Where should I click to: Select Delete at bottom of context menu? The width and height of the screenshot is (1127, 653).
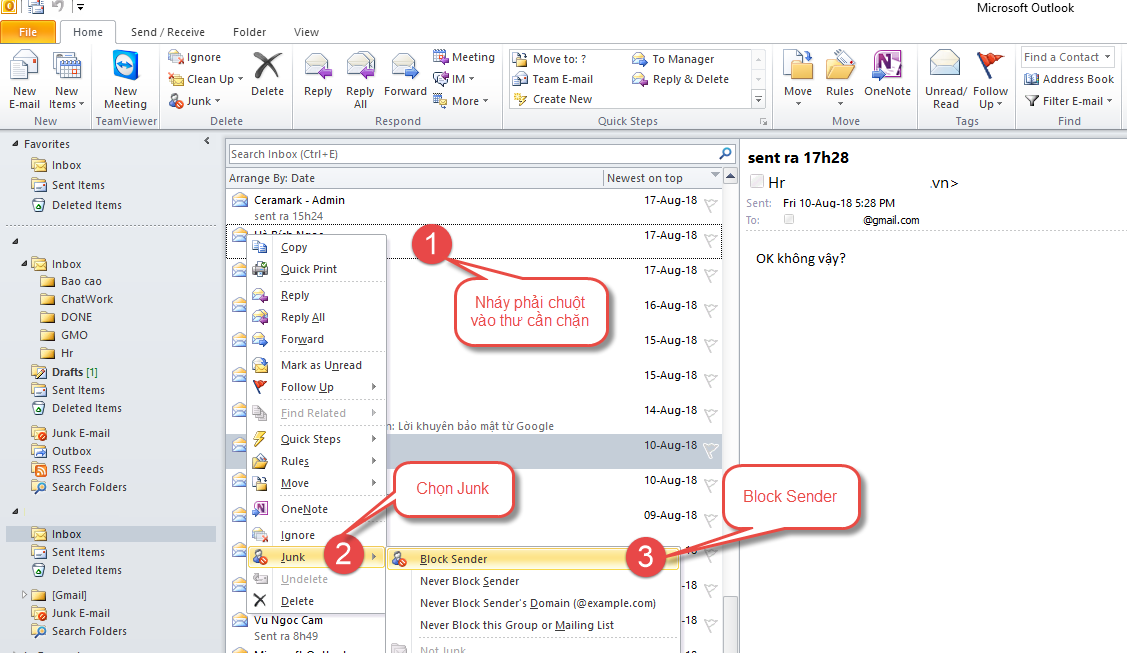(x=316, y=601)
